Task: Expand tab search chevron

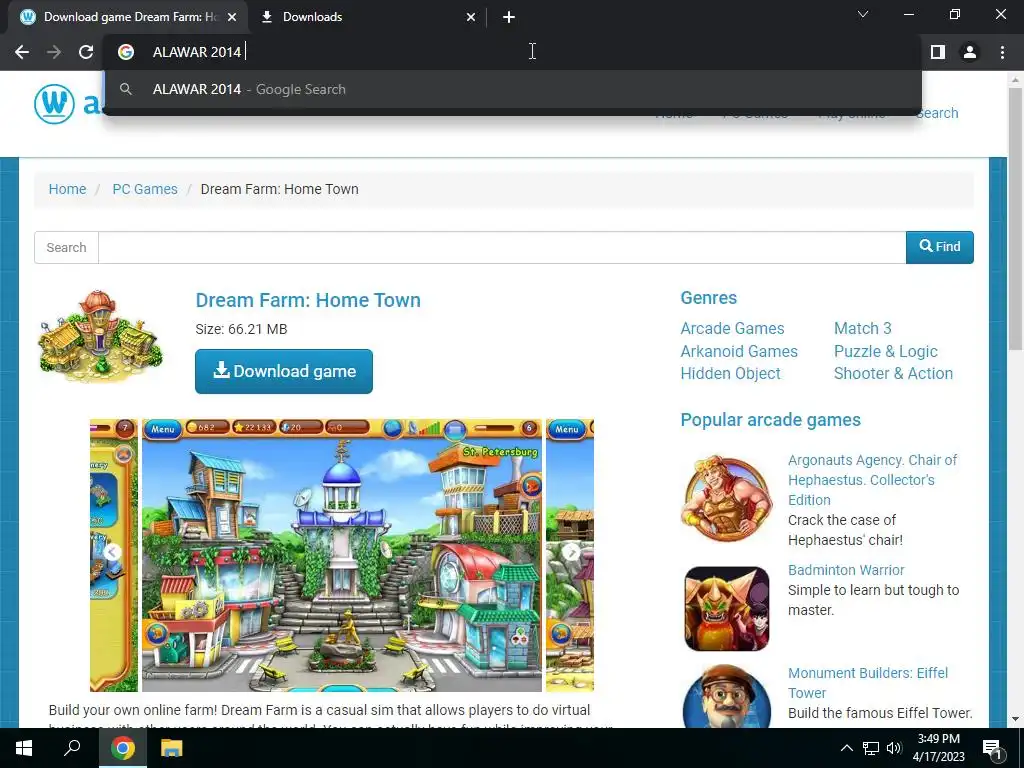Action: (x=863, y=14)
